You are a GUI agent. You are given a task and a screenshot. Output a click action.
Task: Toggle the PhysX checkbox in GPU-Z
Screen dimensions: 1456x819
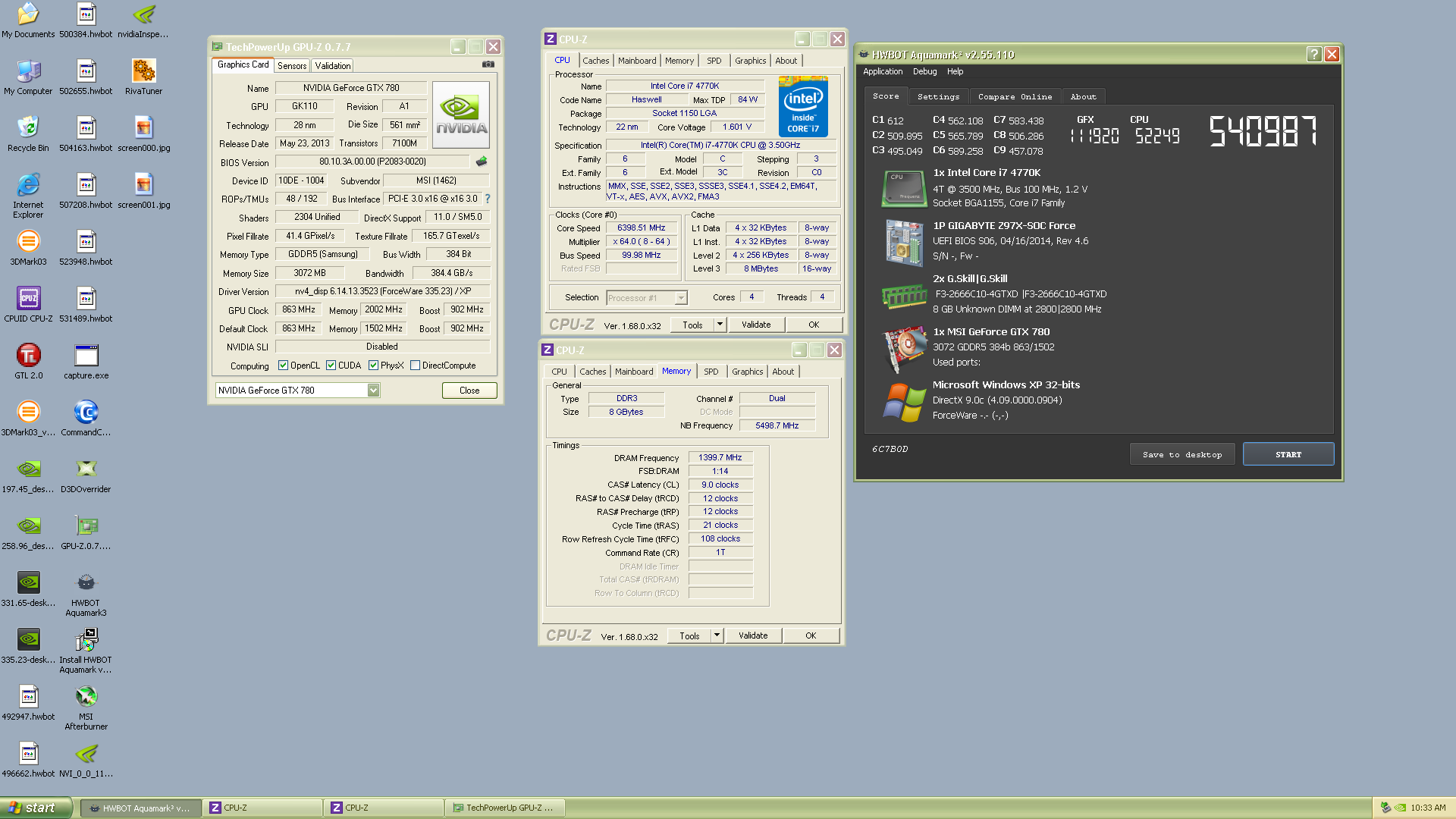(x=373, y=366)
